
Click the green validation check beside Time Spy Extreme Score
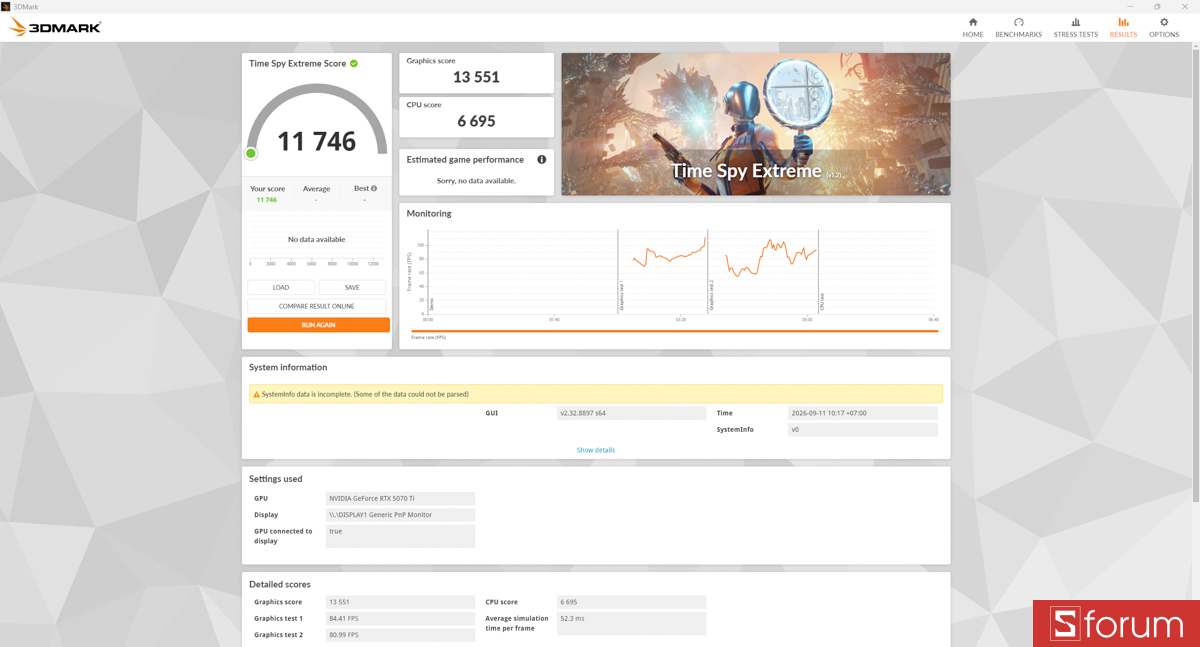[354, 63]
